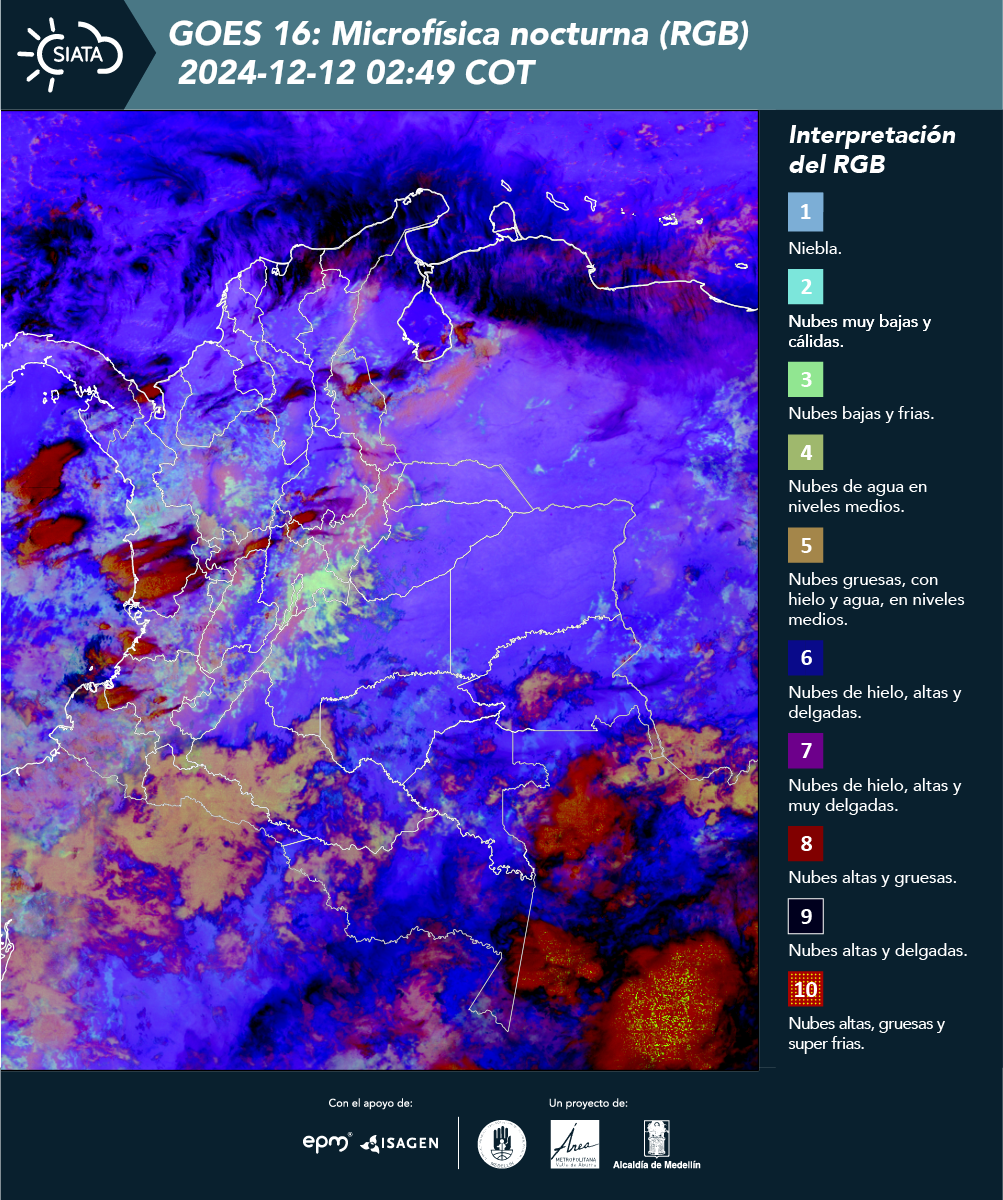Select legend swatch 3 for low cold clouds

click(805, 379)
